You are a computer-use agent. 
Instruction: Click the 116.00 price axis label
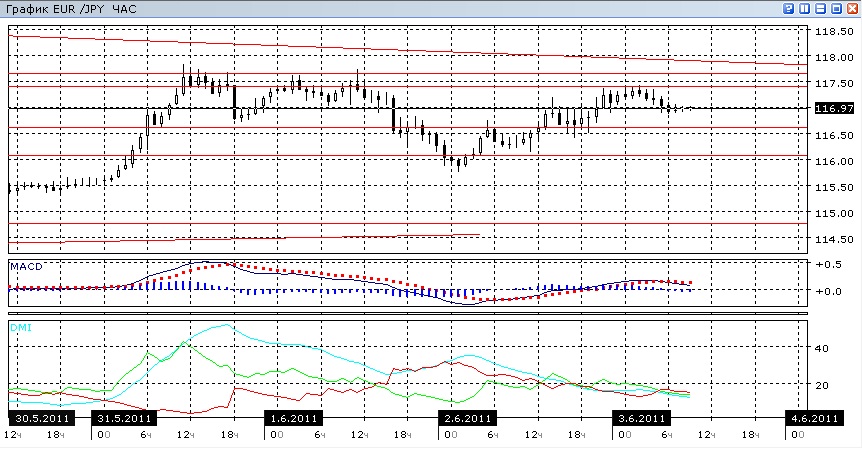click(834, 162)
